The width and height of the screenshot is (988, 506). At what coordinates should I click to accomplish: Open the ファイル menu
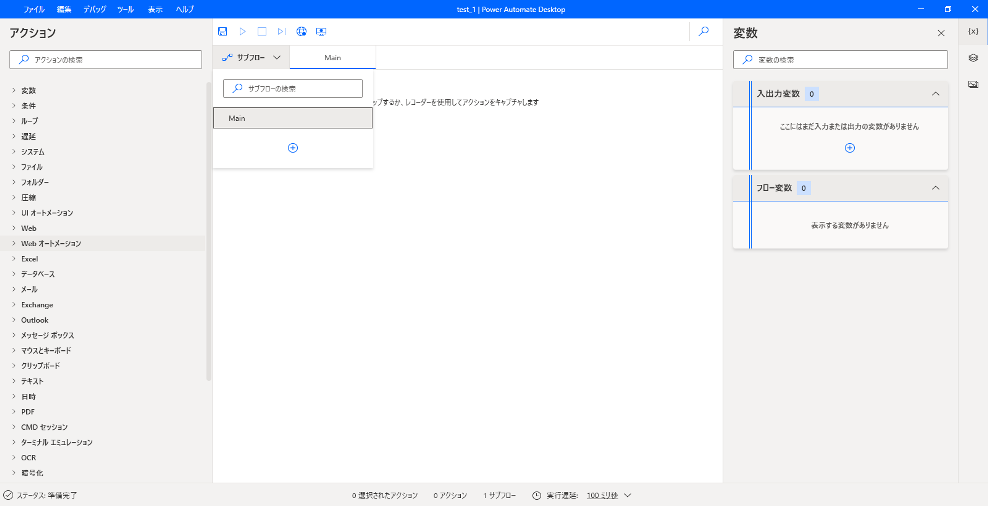[x=34, y=9]
